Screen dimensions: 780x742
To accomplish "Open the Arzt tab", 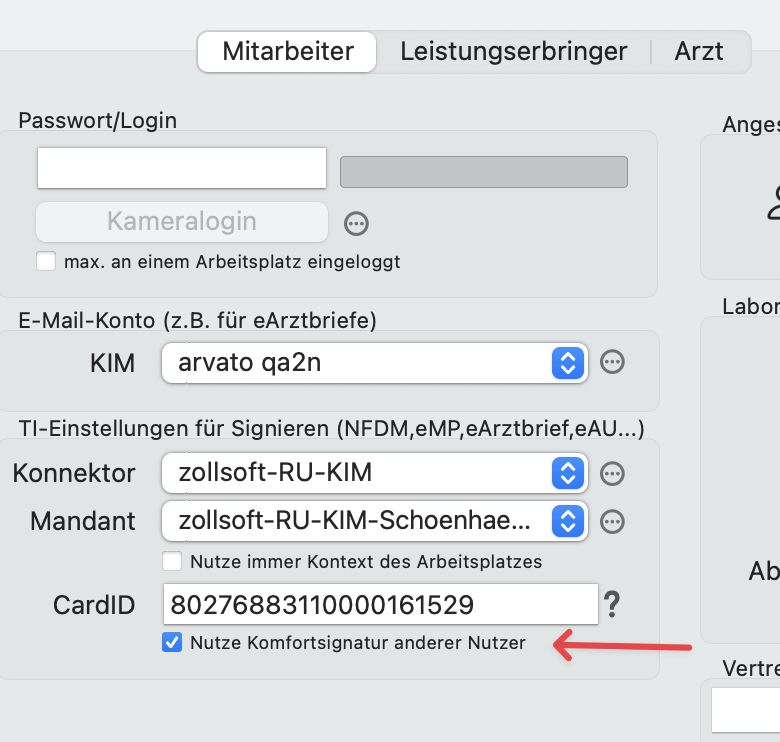I will click(x=698, y=52).
